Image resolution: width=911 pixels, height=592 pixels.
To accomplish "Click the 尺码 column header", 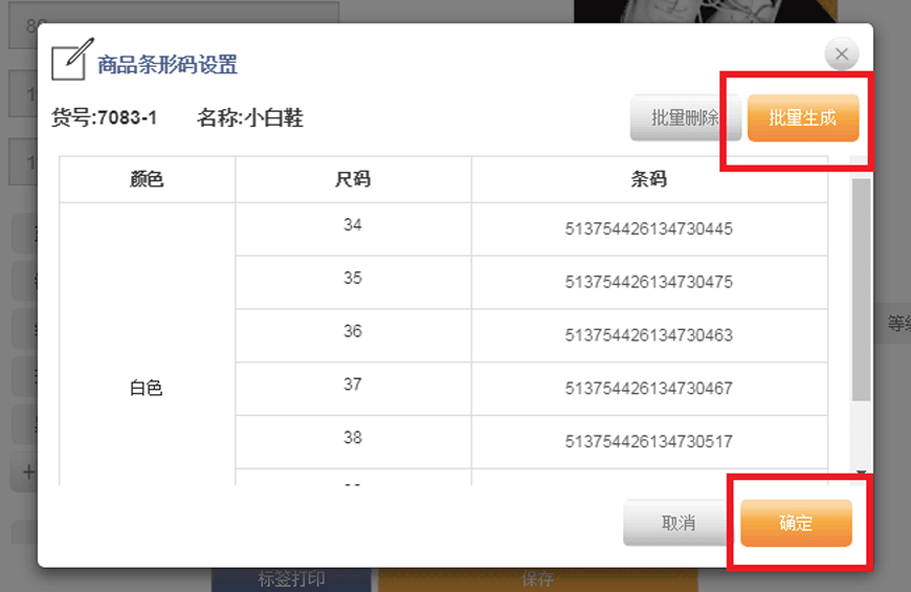I will (x=353, y=180).
